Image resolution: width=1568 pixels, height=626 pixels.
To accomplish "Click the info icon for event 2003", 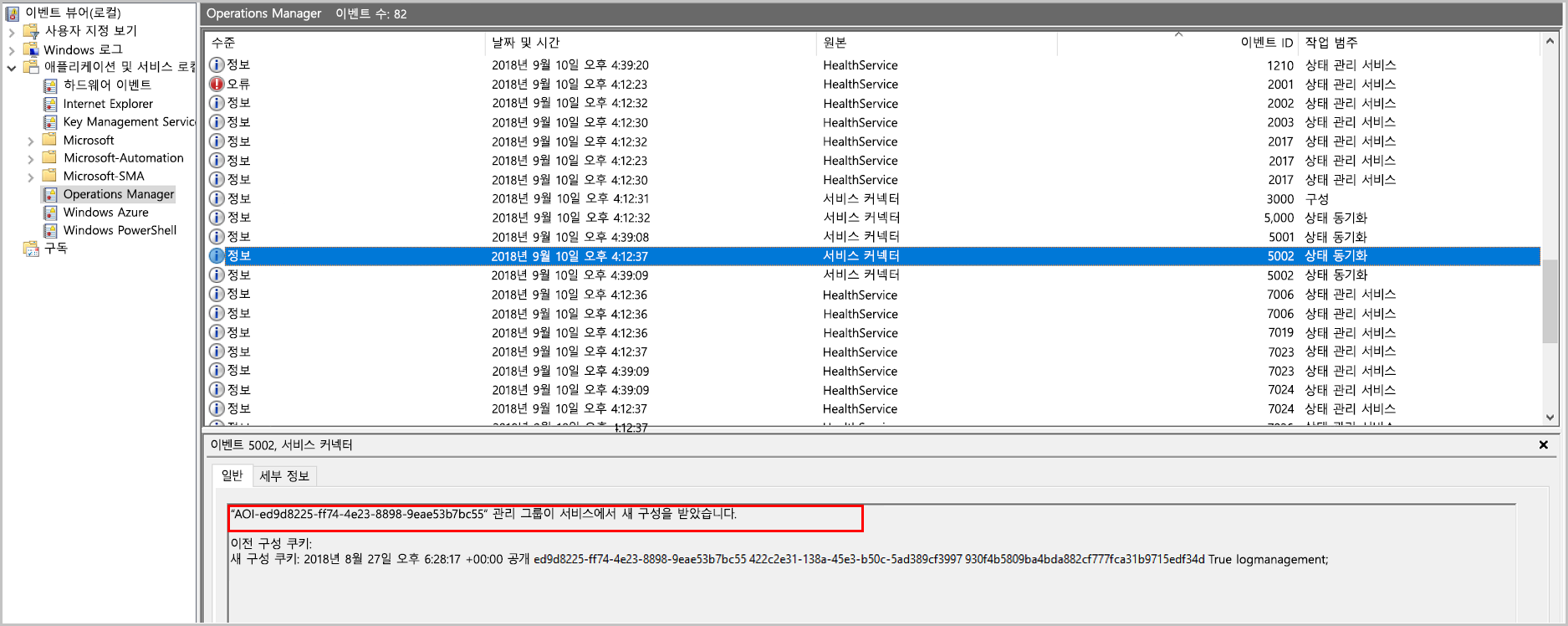I will (217, 122).
